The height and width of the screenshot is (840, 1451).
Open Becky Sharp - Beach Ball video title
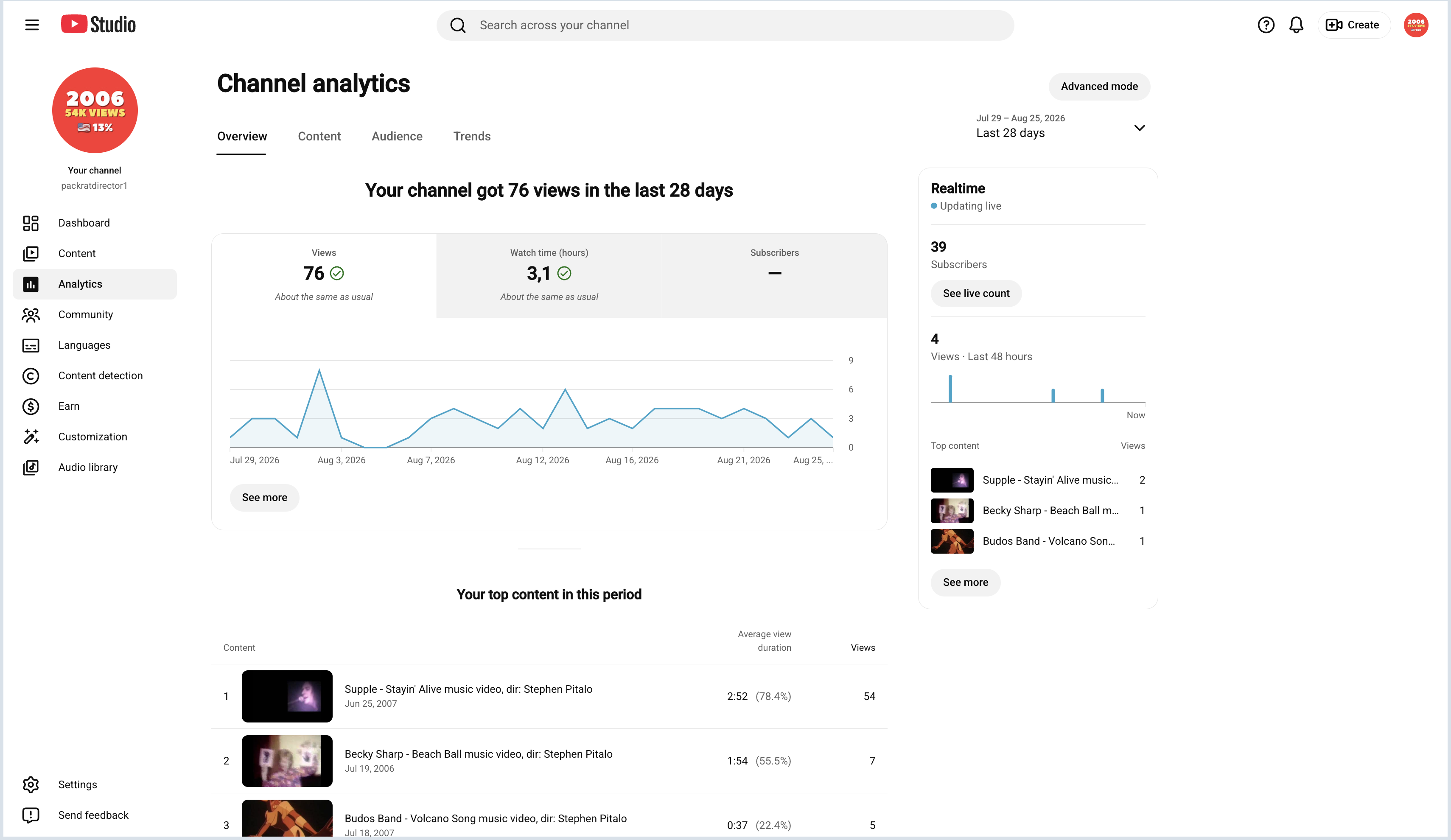[x=478, y=753]
